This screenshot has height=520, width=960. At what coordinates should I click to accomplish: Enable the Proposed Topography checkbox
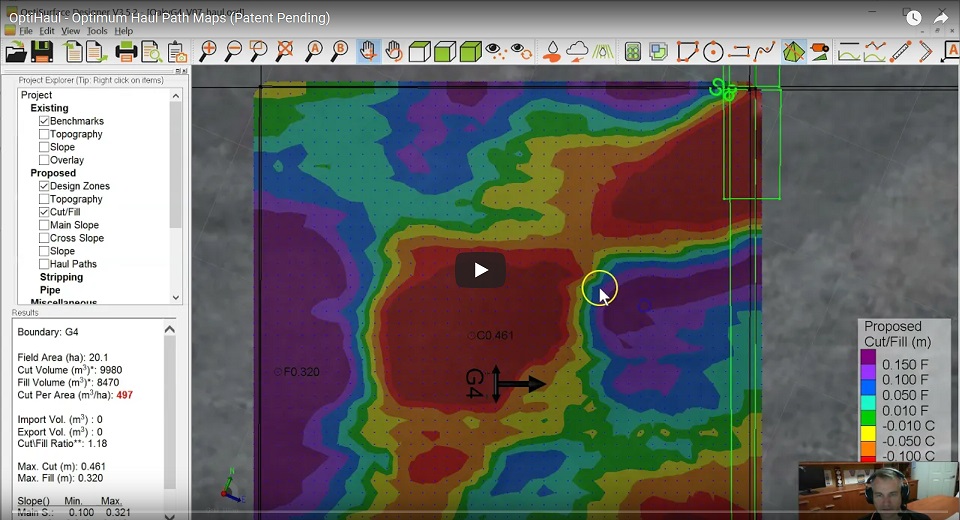click(44, 199)
